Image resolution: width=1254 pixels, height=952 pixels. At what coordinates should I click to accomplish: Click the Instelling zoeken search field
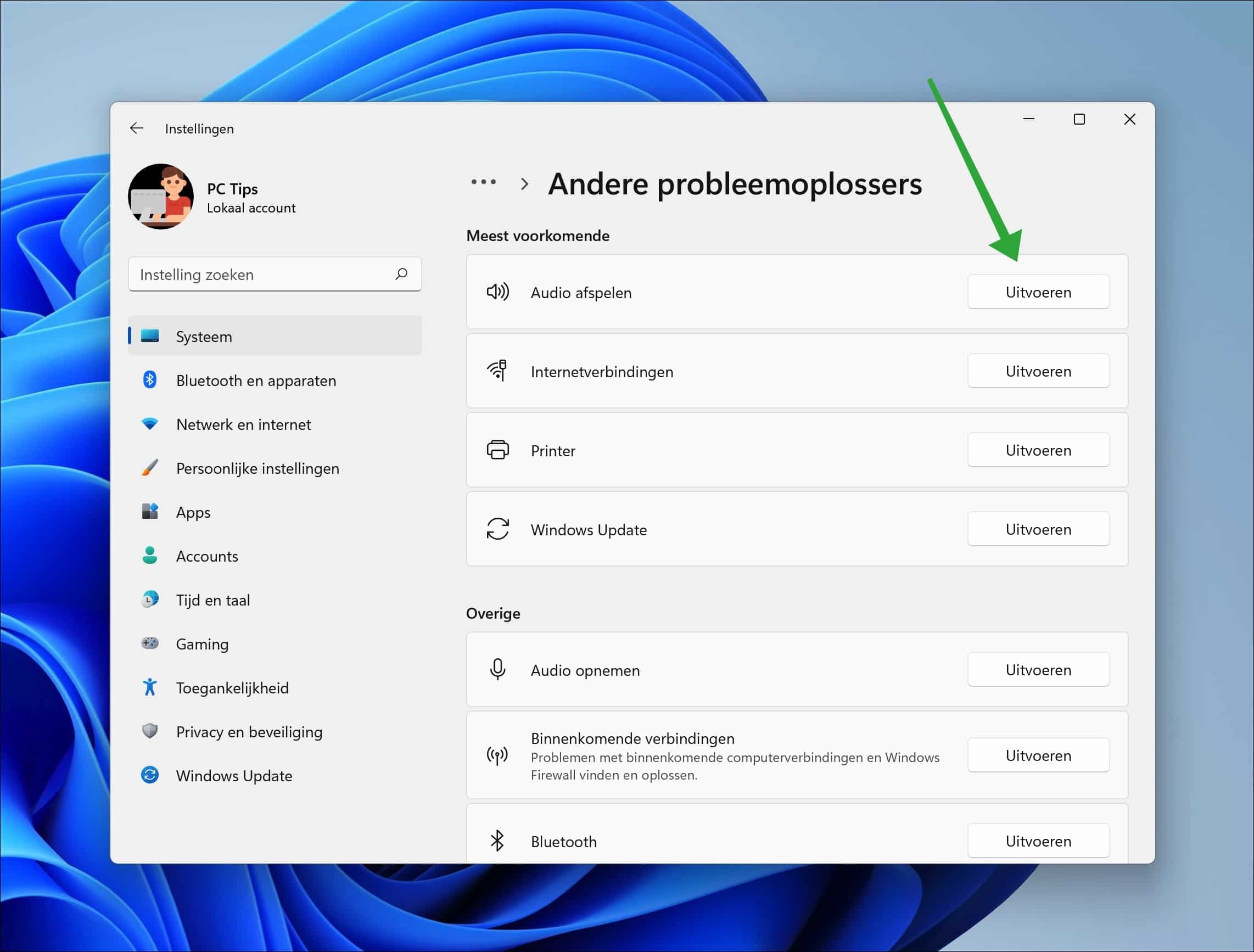pyautogui.click(x=275, y=275)
